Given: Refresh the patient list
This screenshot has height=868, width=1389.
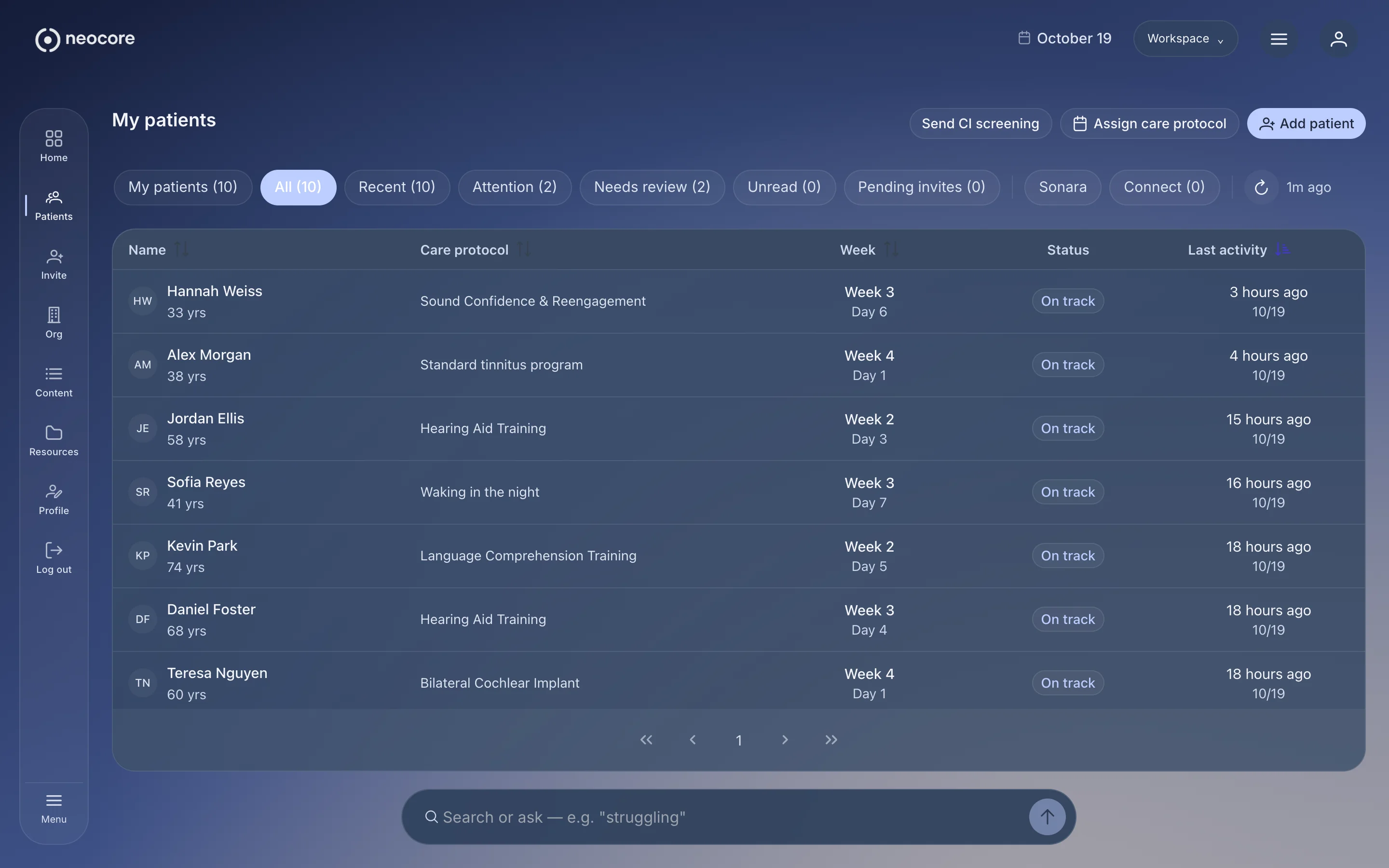Looking at the screenshot, I should pyautogui.click(x=1261, y=187).
